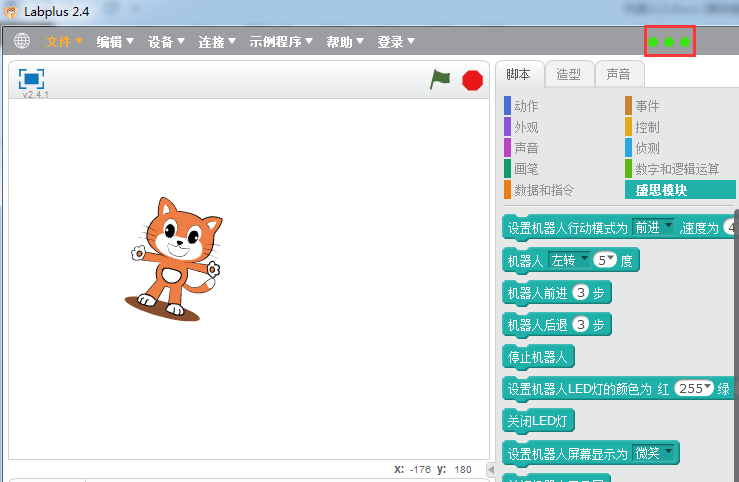This screenshot has width=739, height=482.
Task: Open the 设备 menu
Action: pos(166,41)
